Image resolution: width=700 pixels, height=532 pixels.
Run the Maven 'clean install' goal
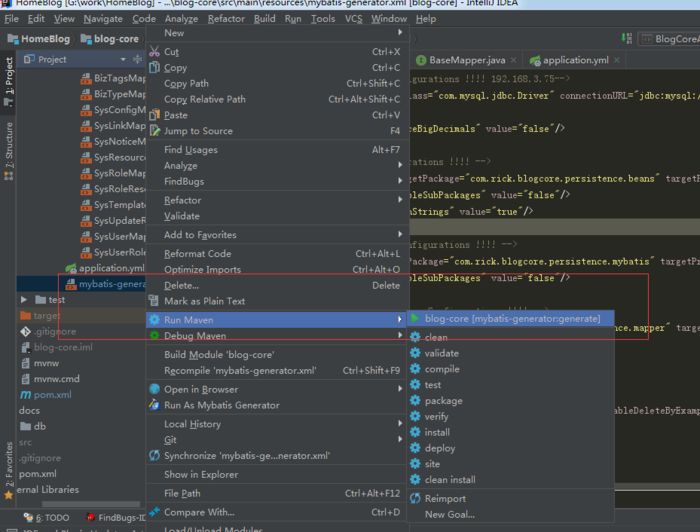[x=449, y=480]
